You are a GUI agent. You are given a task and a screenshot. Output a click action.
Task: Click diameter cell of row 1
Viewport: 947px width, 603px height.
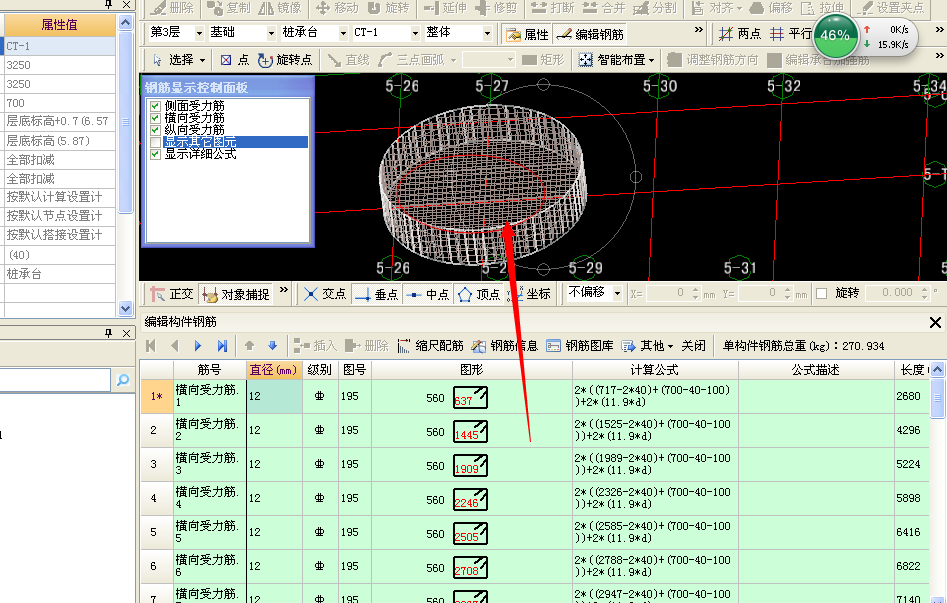pyautogui.click(x=274, y=396)
